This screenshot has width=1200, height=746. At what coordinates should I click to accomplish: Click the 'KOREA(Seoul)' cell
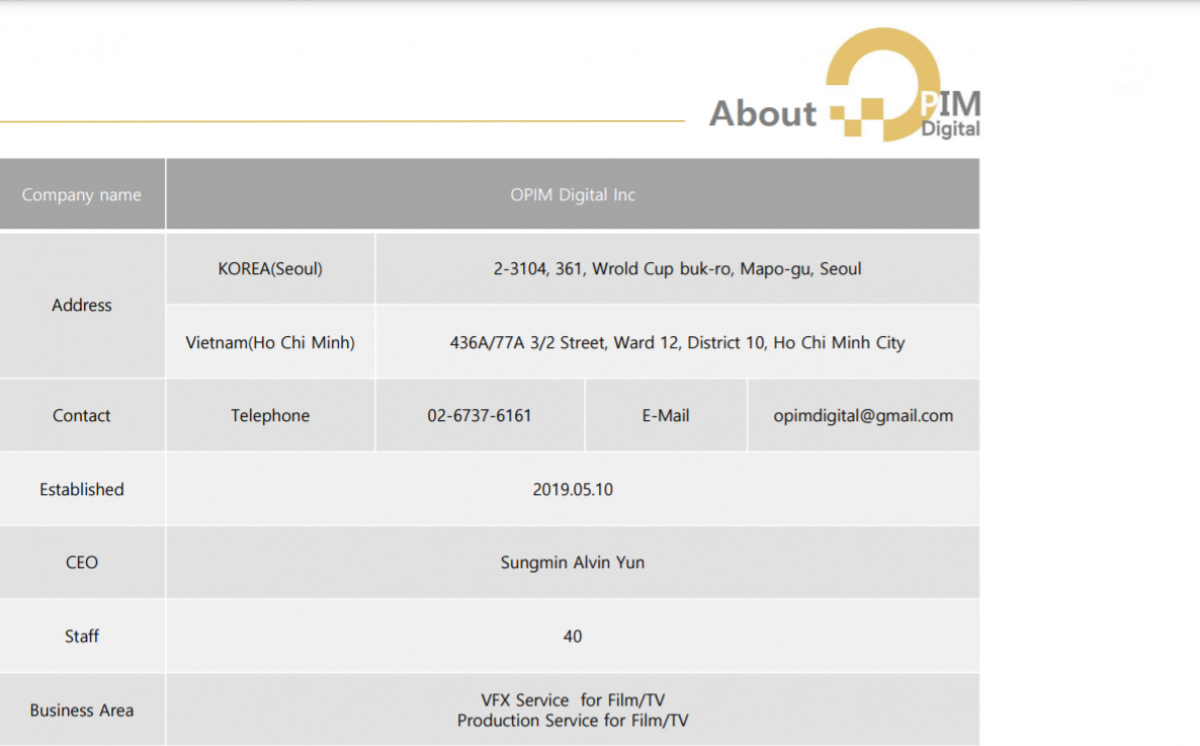(x=270, y=269)
